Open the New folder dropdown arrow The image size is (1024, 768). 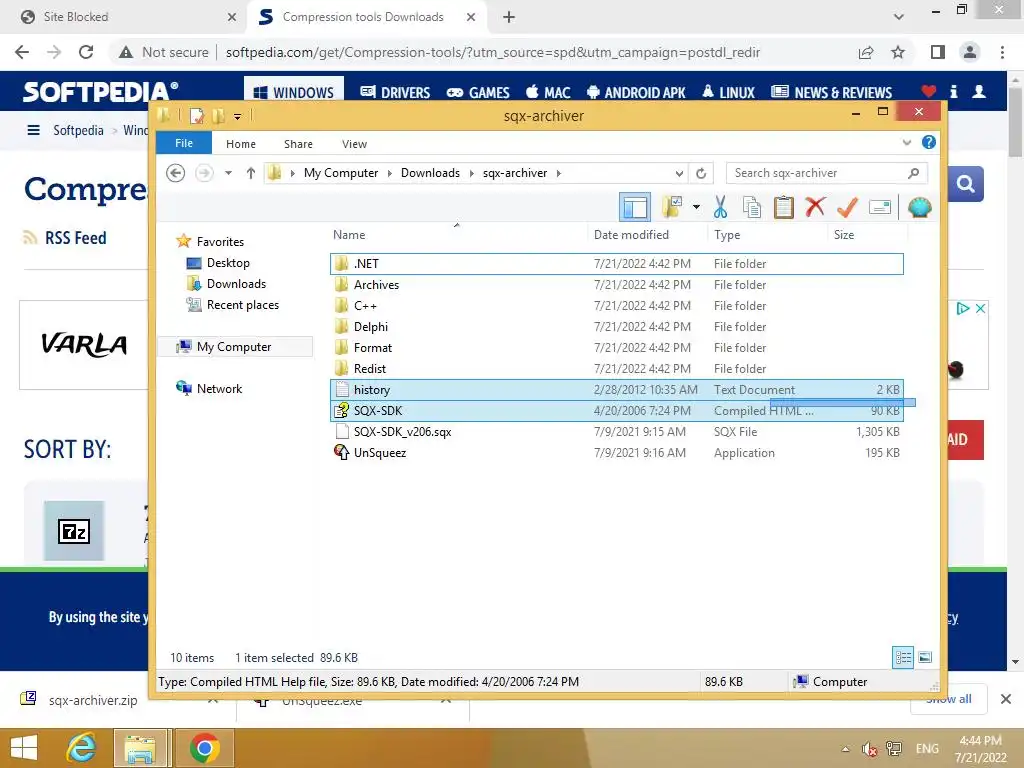pos(696,207)
